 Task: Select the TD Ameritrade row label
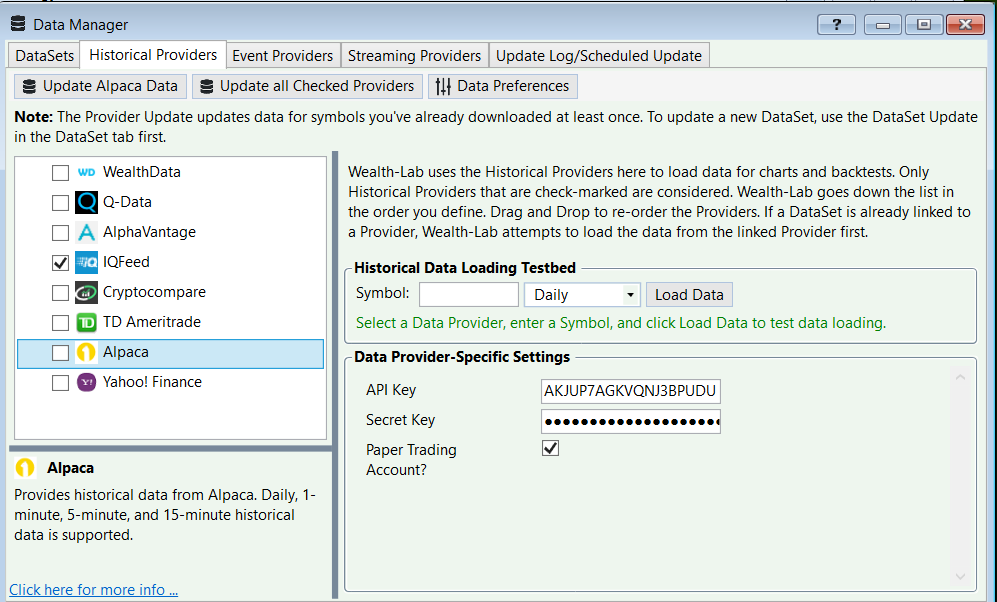pos(152,322)
